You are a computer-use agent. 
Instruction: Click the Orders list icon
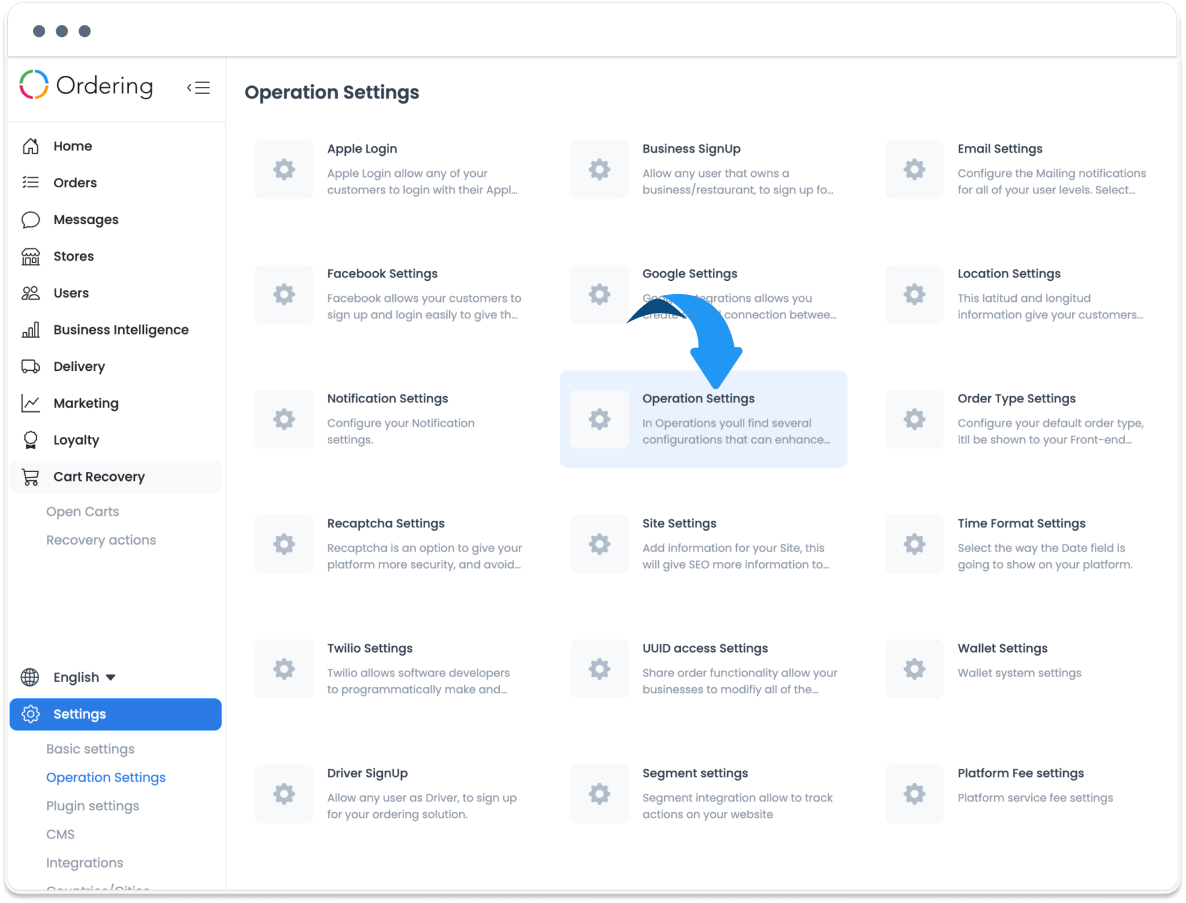coord(30,182)
